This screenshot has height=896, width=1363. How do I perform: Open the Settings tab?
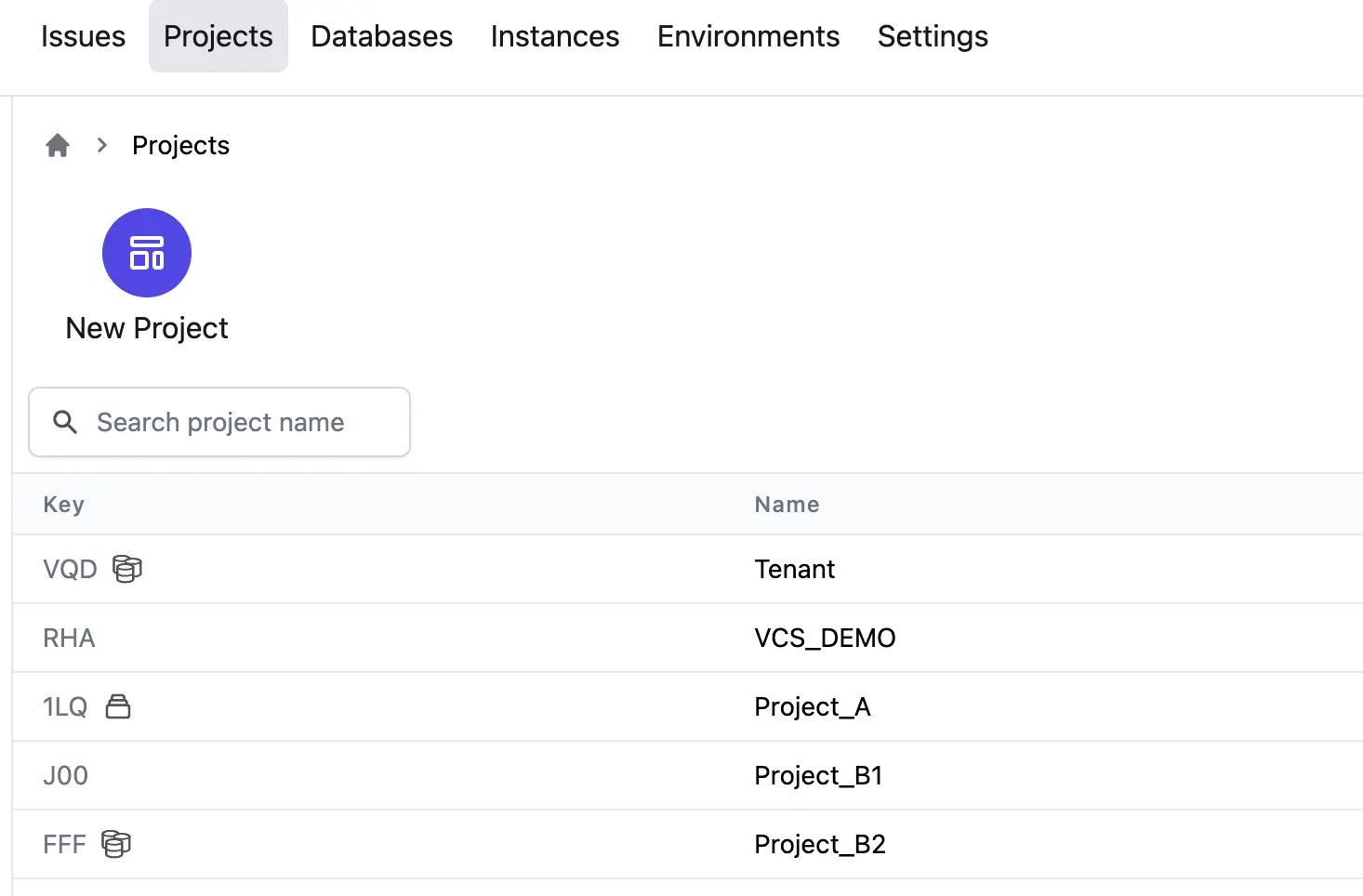click(932, 36)
